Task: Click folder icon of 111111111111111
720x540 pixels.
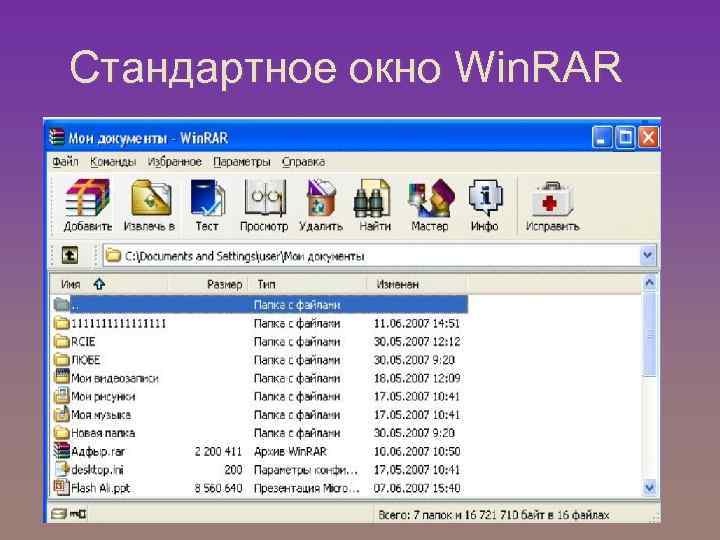Action: [61, 323]
